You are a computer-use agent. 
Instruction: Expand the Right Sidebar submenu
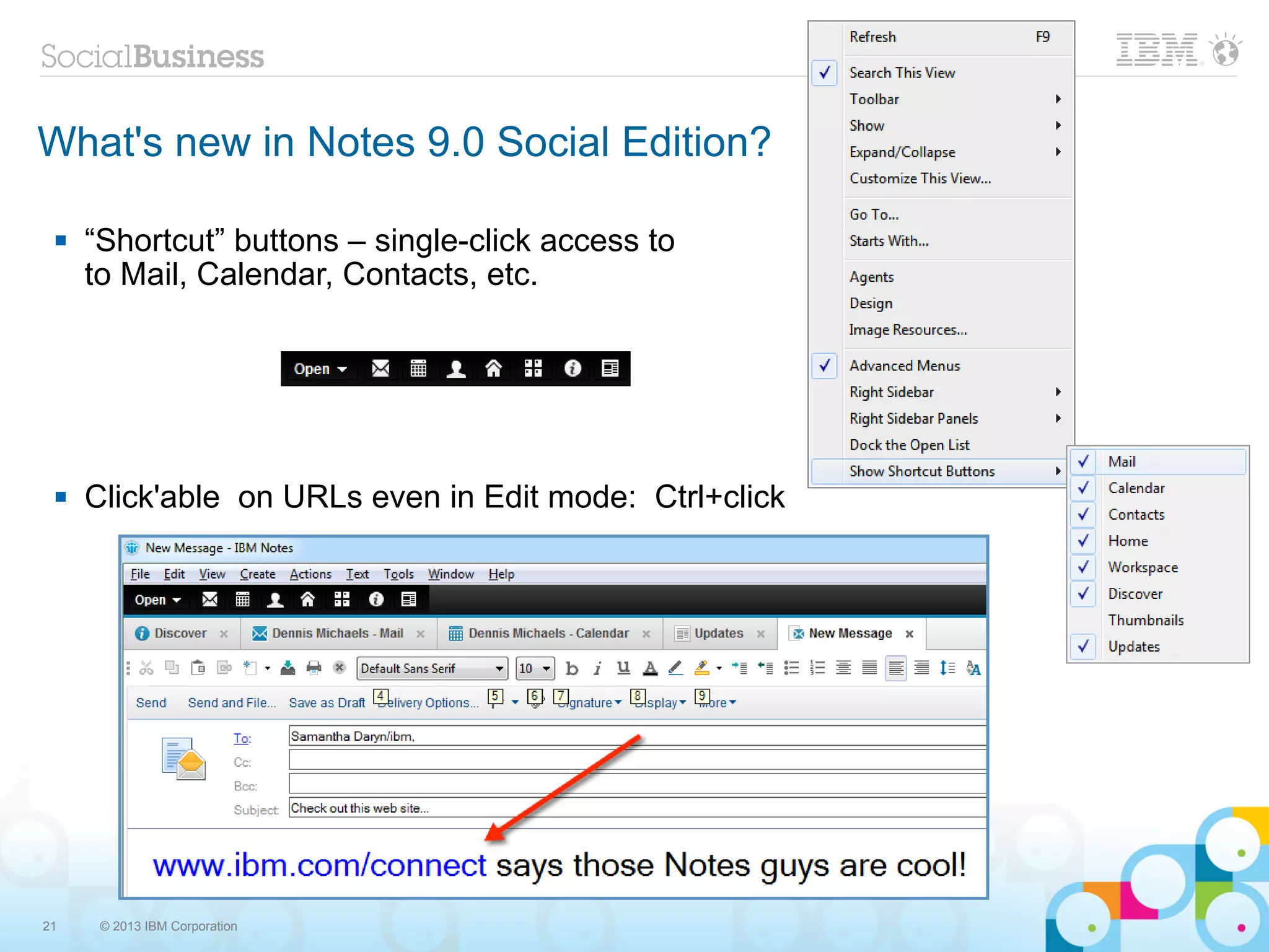(x=941, y=392)
